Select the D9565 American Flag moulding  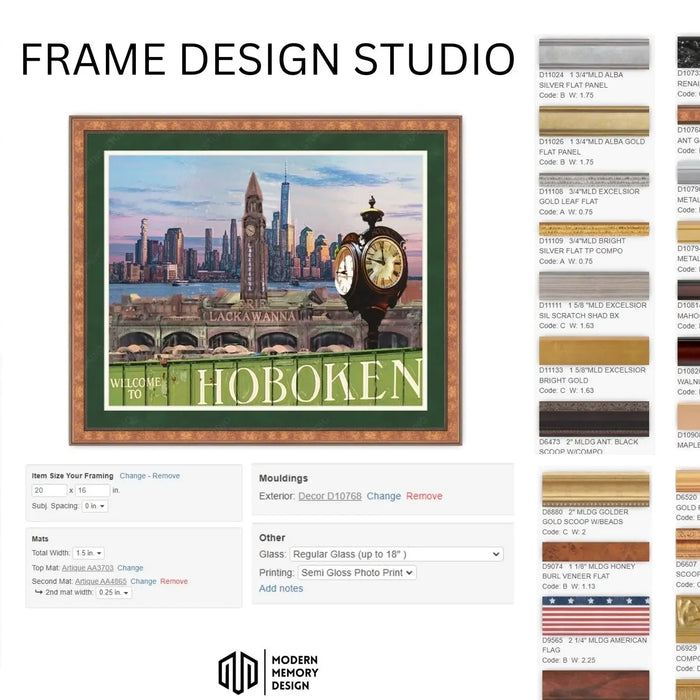pyautogui.click(x=596, y=616)
